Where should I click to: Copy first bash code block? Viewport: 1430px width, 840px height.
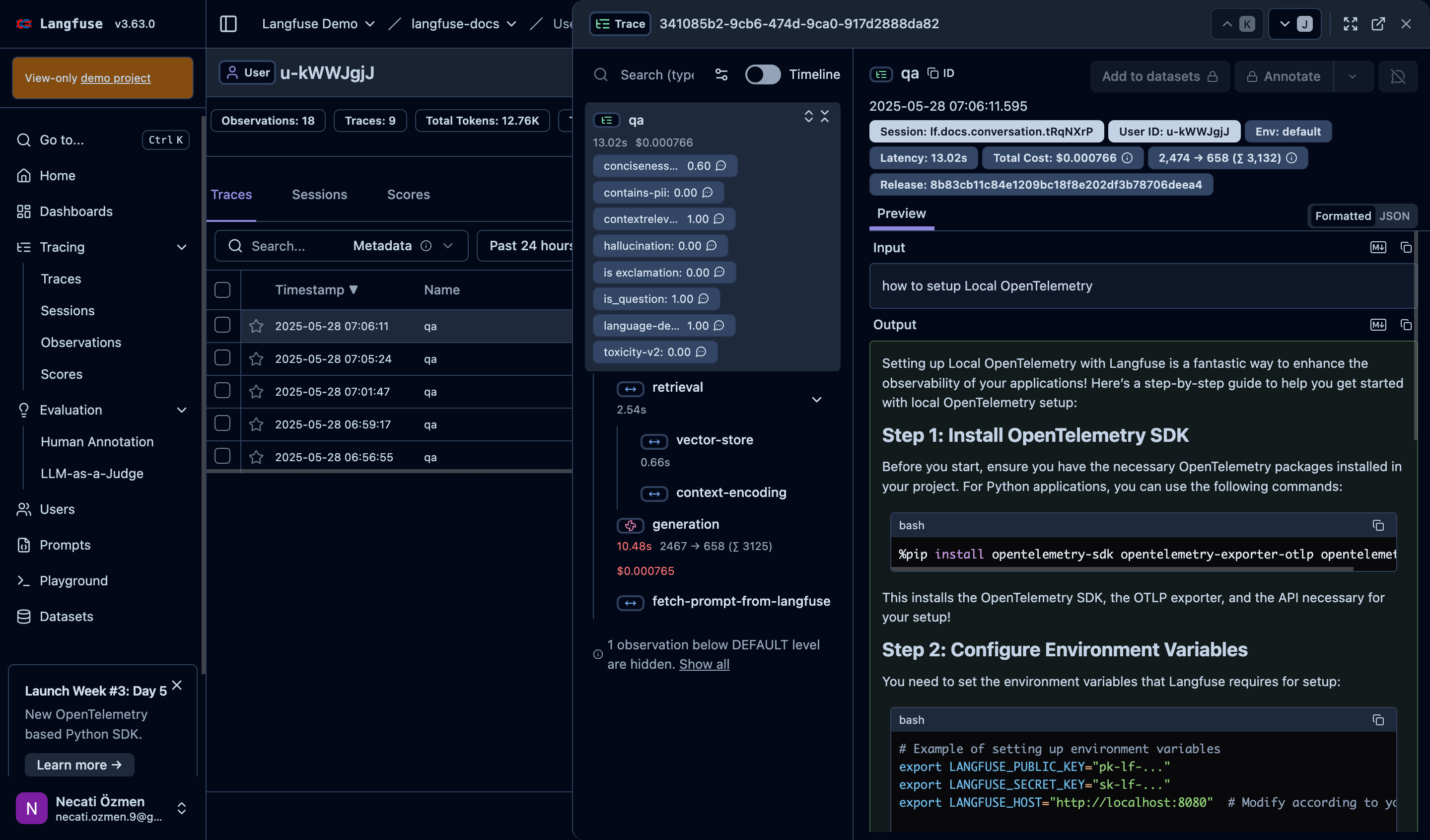pos(1378,526)
